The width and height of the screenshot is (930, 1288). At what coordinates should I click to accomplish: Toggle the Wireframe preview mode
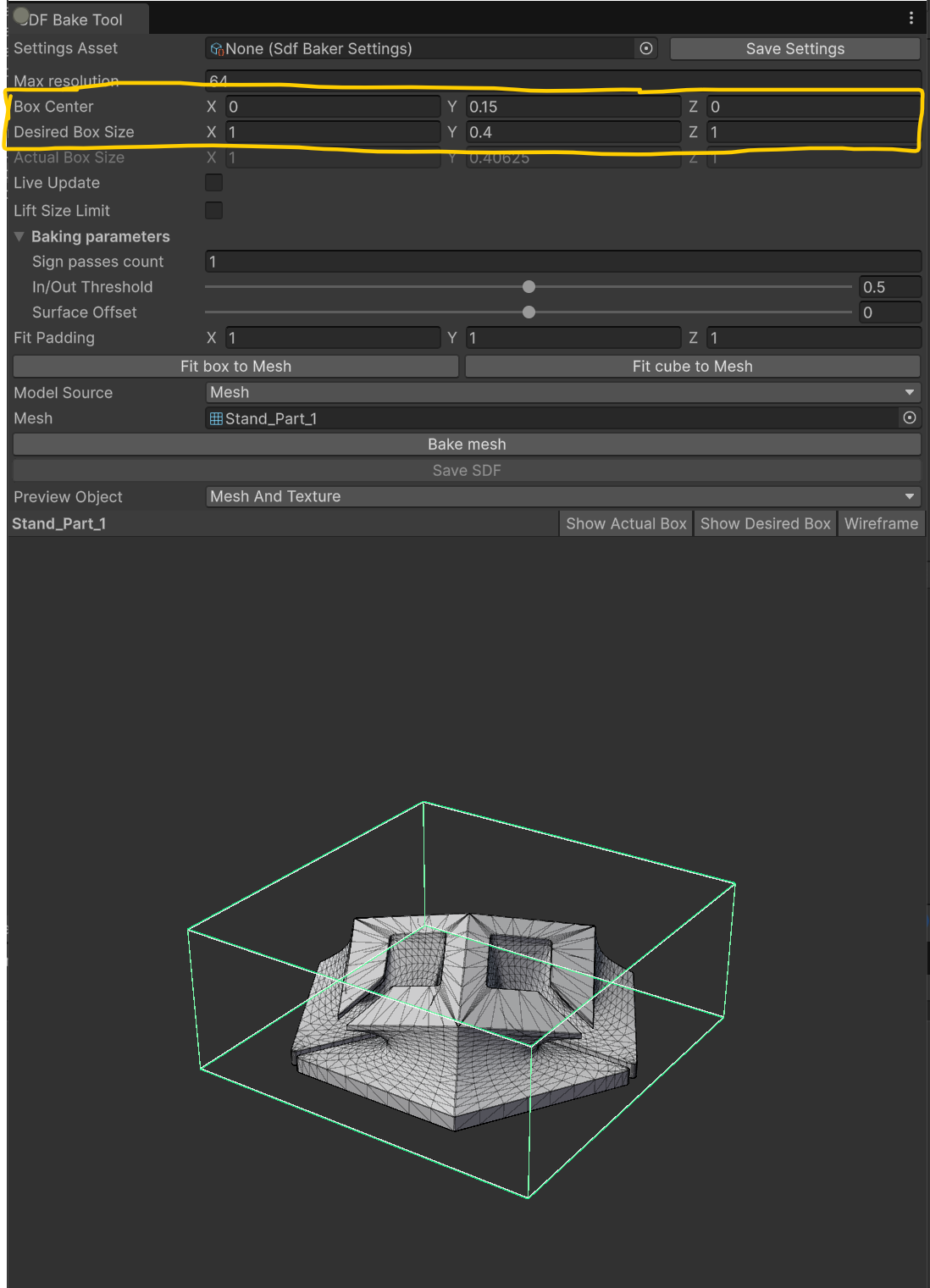pyautogui.click(x=881, y=522)
